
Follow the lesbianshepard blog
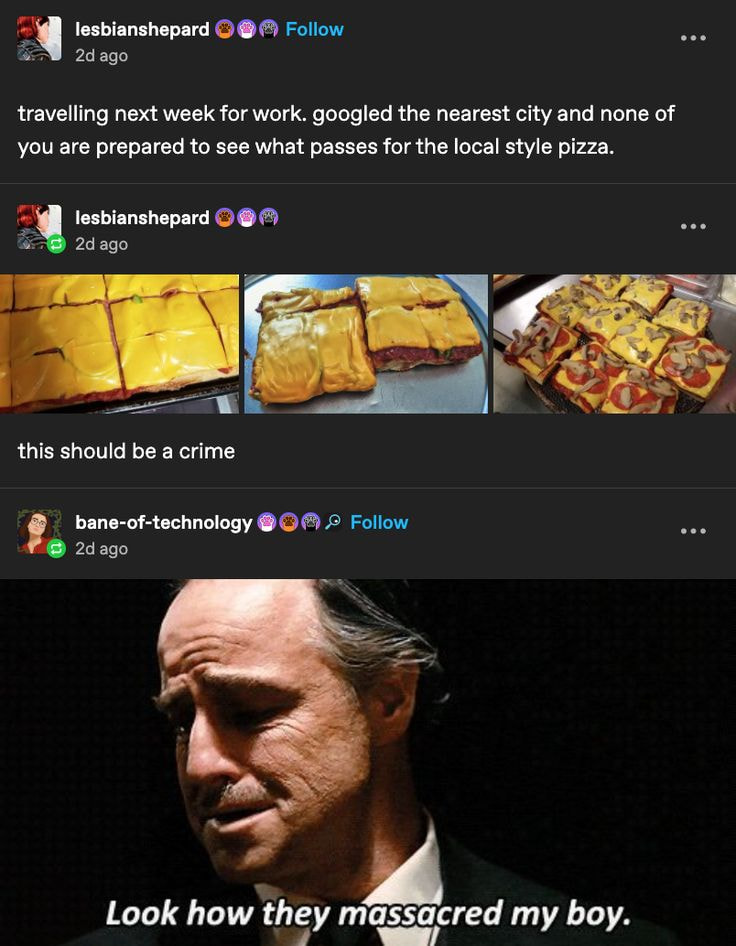point(314,29)
